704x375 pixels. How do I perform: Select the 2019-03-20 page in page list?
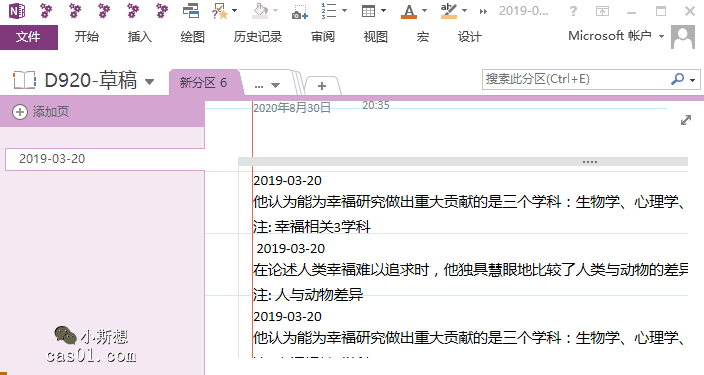click(x=105, y=159)
